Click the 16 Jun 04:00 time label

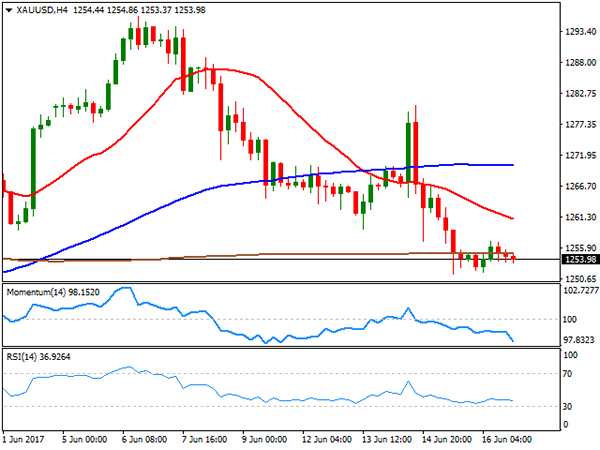tap(507, 439)
